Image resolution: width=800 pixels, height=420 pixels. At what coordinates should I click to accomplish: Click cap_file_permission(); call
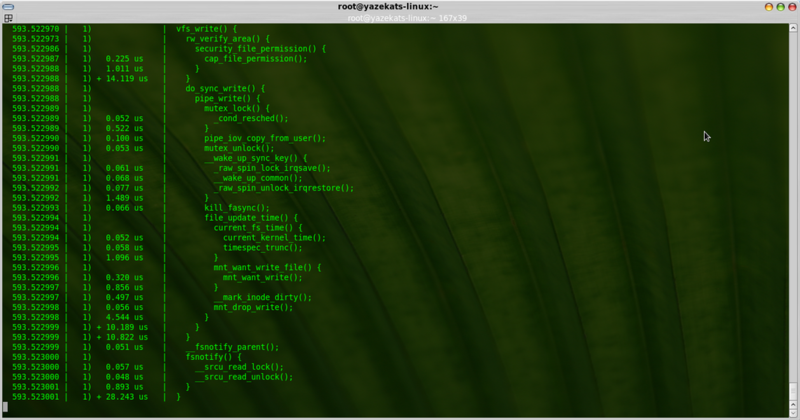pos(256,59)
